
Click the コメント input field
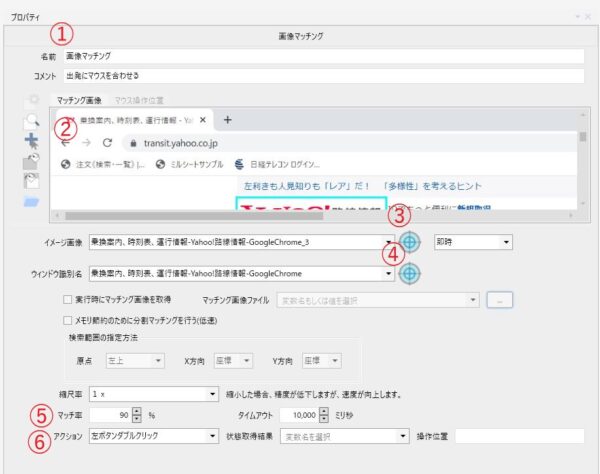pyautogui.click(x=324, y=76)
